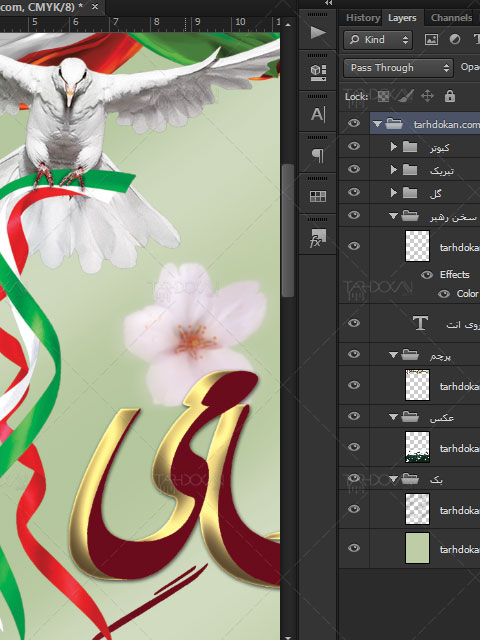Select the بک group folder icon
Image resolution: width=480 pixels, height=640 pixels.
point(410,478)
